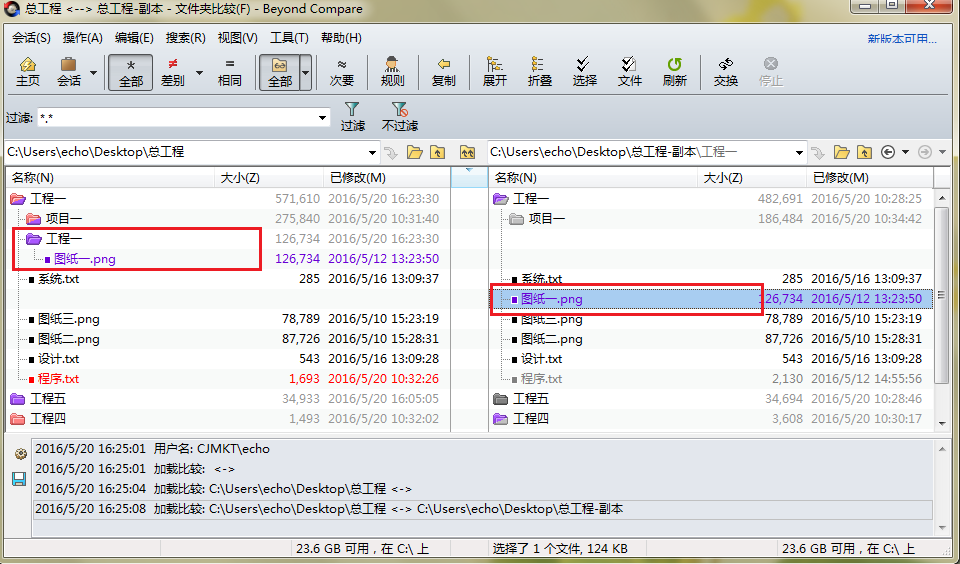Expand all folders with 展开
This screenshot has width=960, height=564.
pyautogui.click(x=495, y=72)
